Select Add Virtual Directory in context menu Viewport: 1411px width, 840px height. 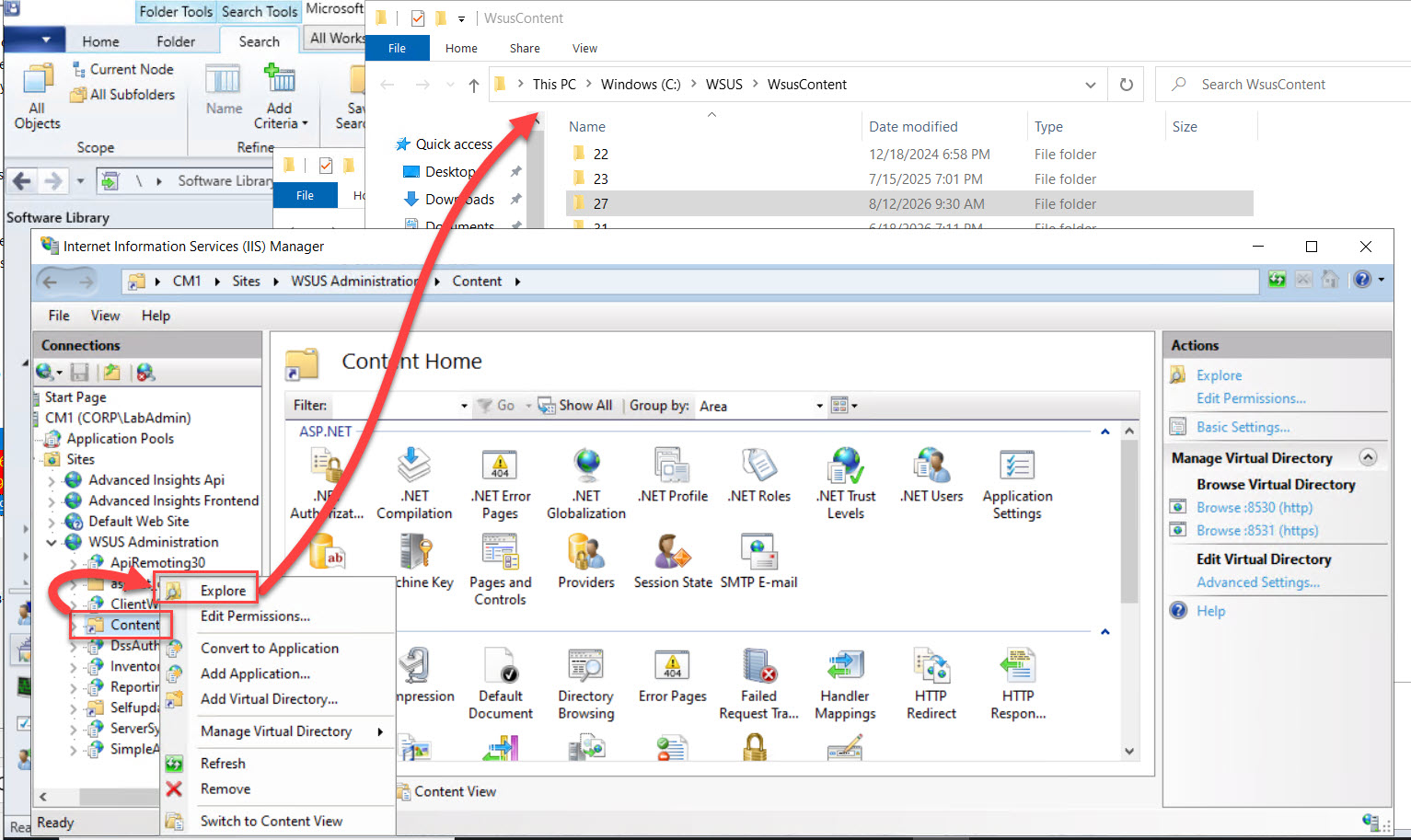click(269, 699)
